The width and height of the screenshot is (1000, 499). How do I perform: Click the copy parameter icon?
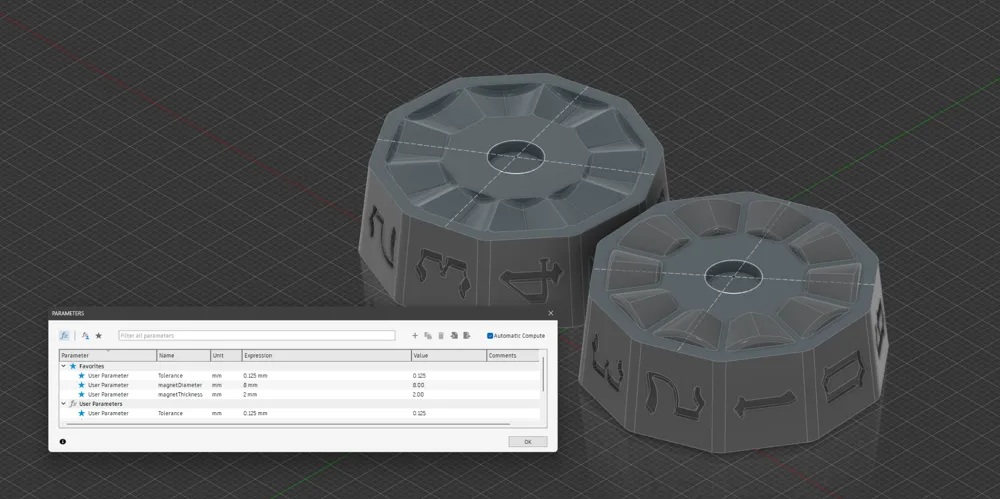coord(428,336)
